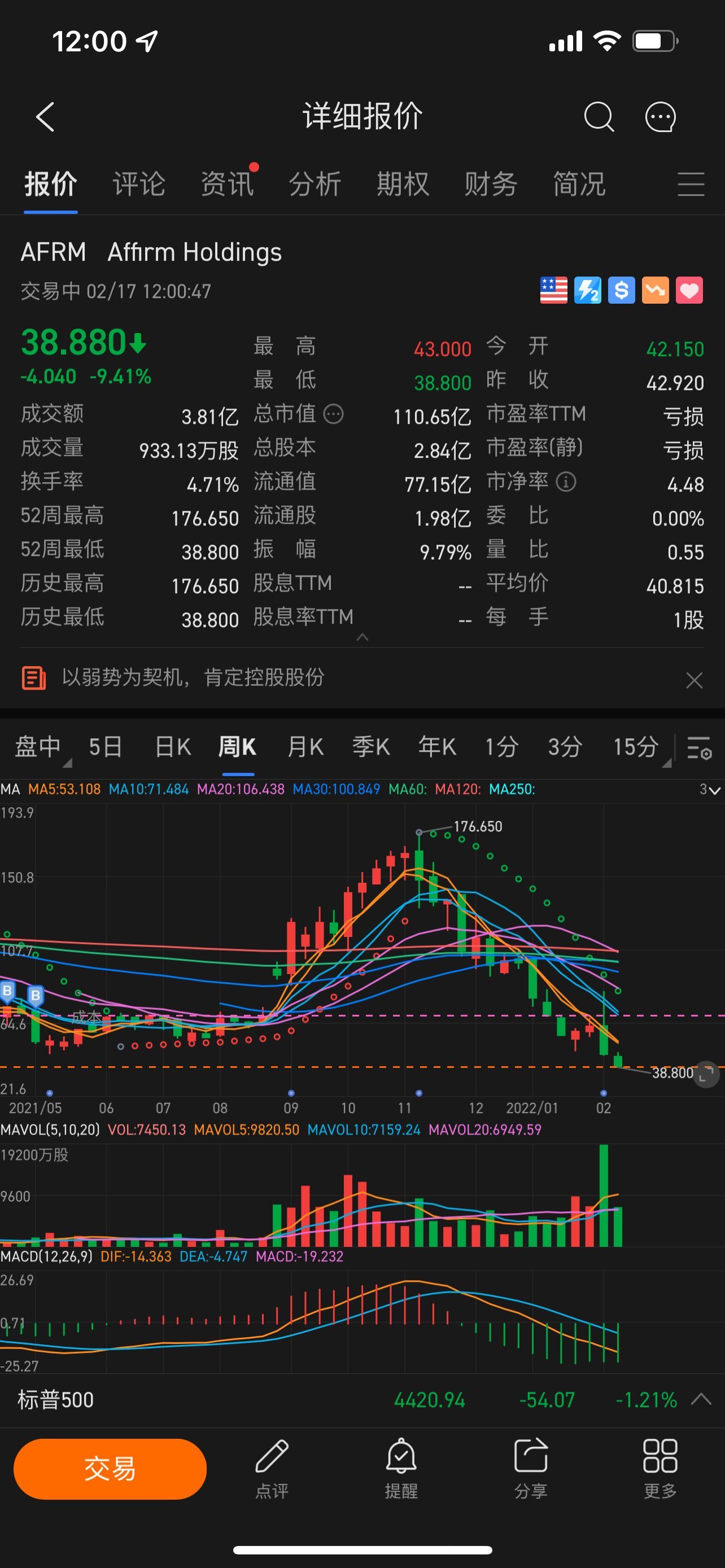Go back with the left arrow icon
Screen dimensions: 725x1568
click(46, 116)
